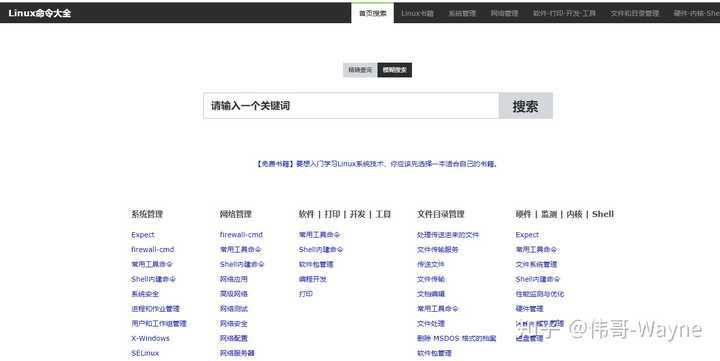Open the 文件系统管理 link

coord(536,264)
